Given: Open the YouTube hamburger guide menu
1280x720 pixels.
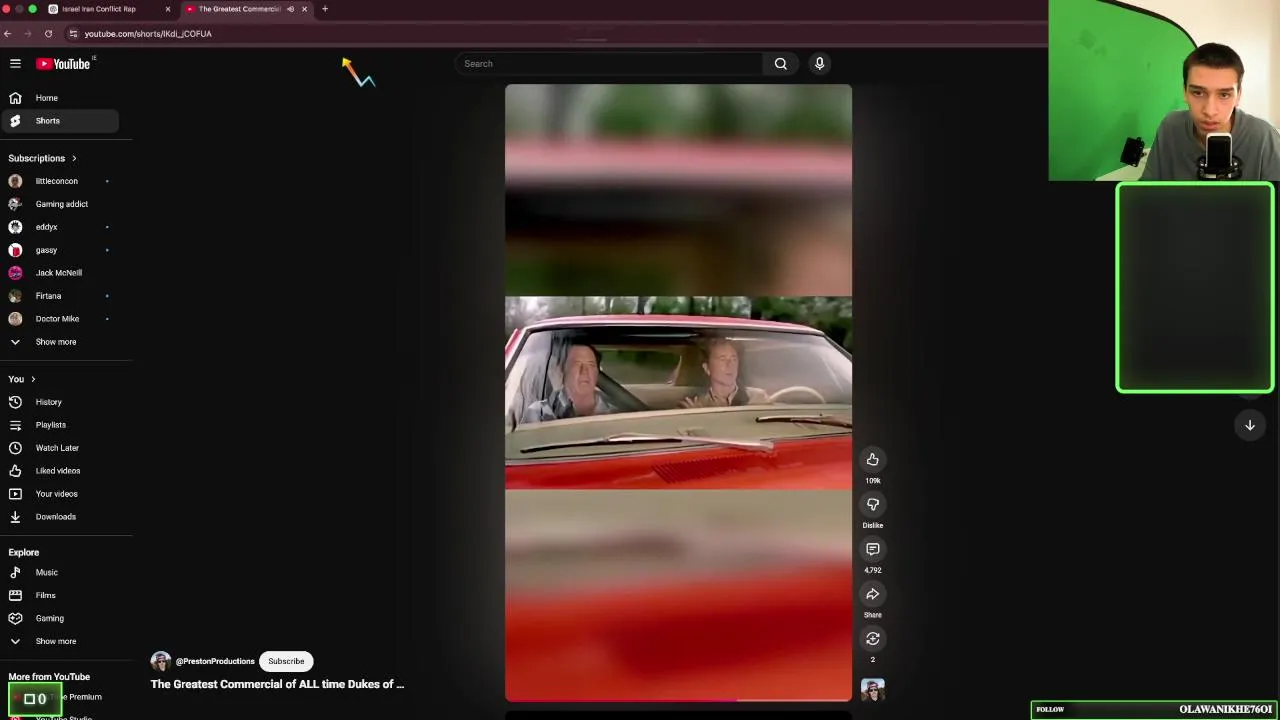Looking at the screenshot, I should pyautogui.click(x=15, y=63).
